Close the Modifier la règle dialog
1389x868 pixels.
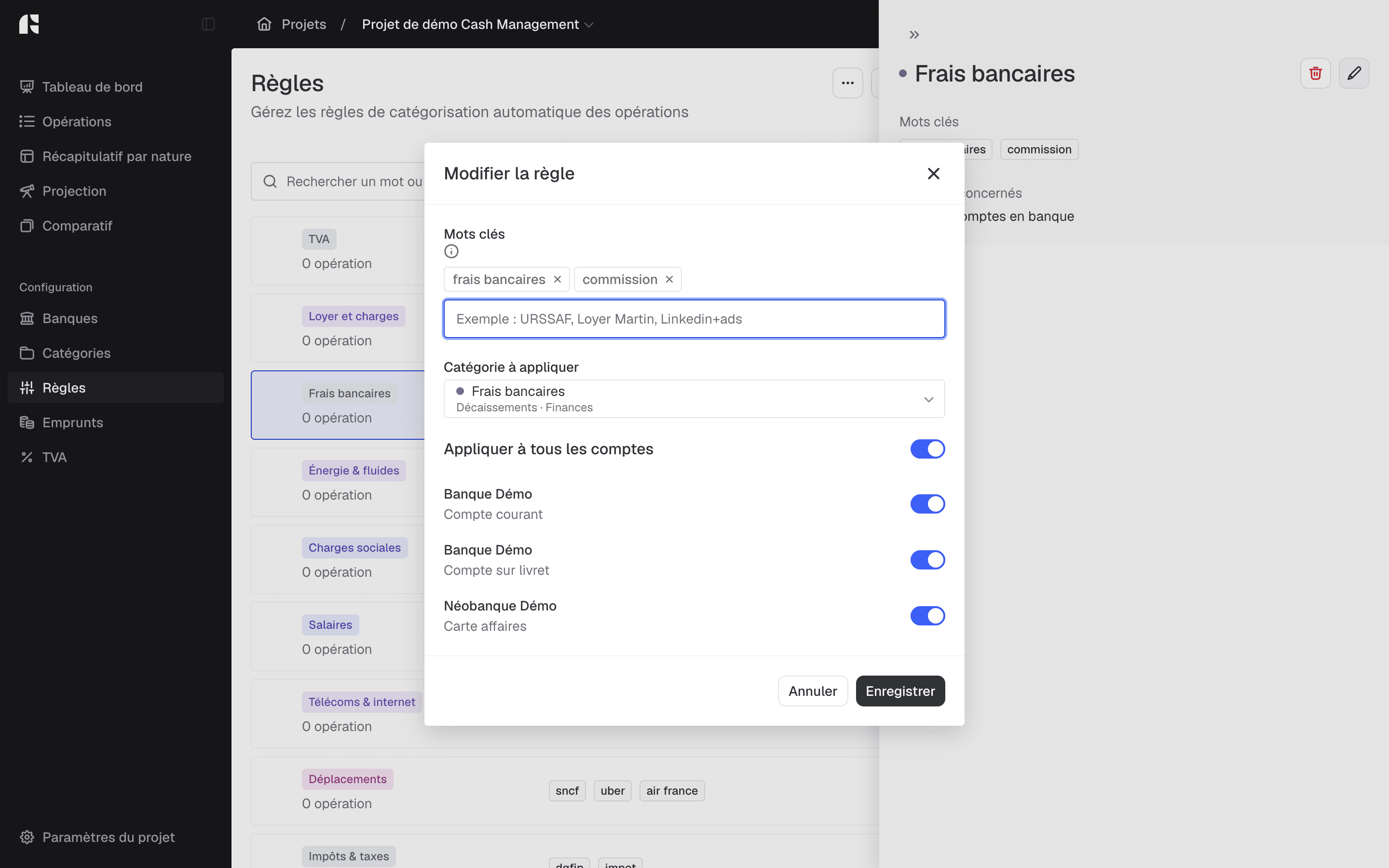pyautogui.click(x=933, y=174)
